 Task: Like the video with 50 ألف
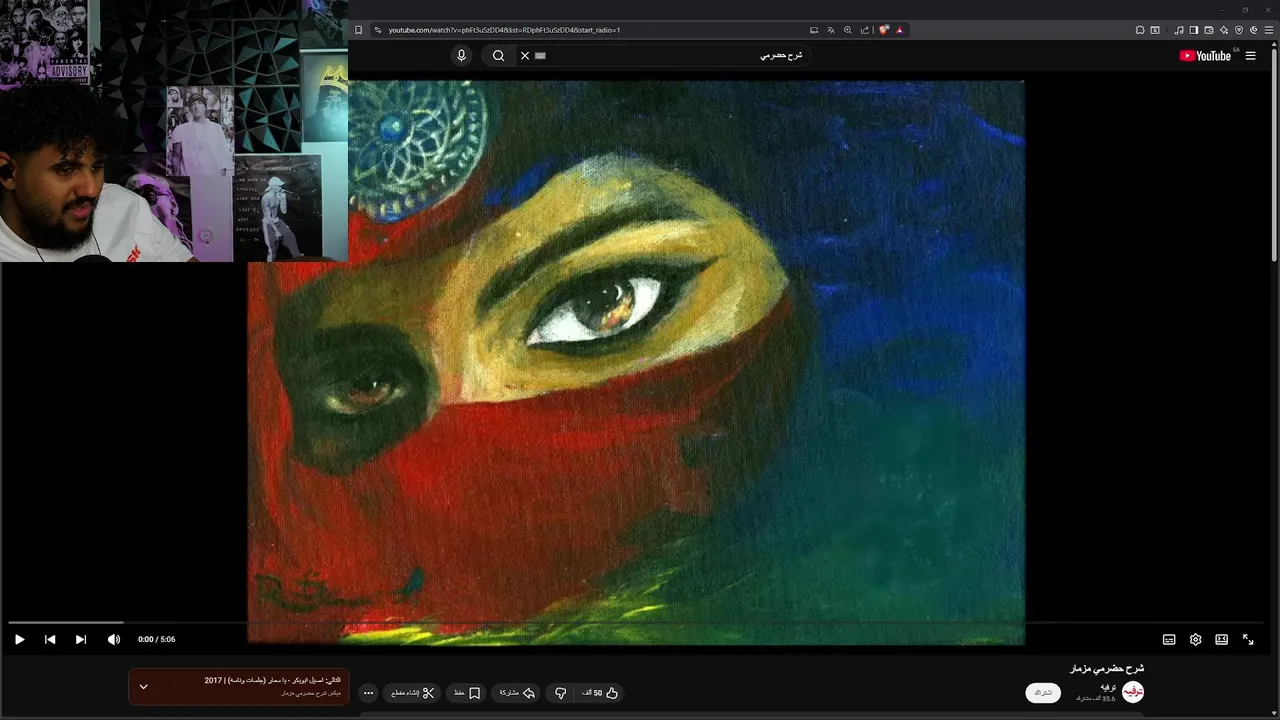(x=601, y=693)
